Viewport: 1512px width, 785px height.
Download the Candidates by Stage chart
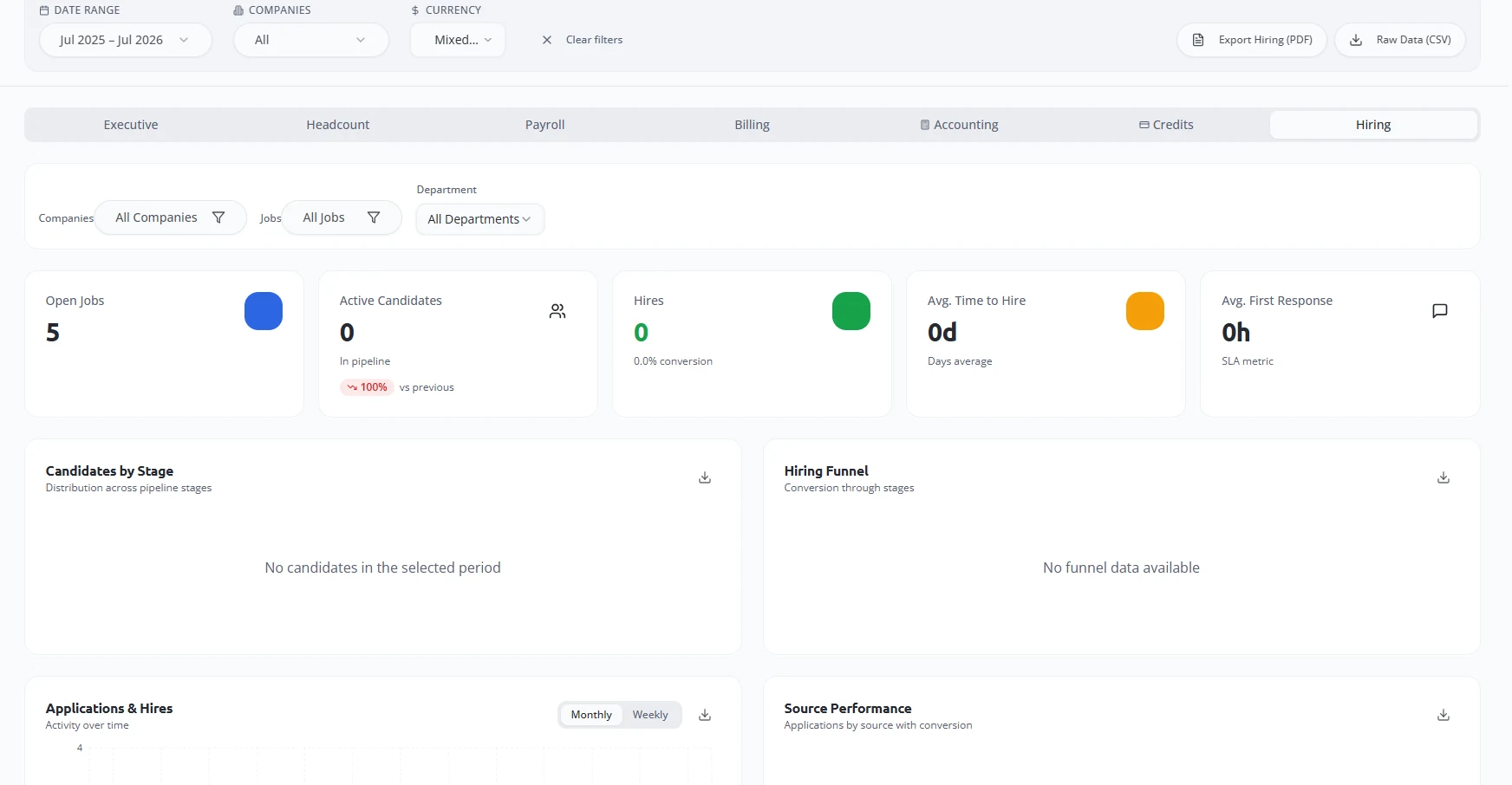705,477
